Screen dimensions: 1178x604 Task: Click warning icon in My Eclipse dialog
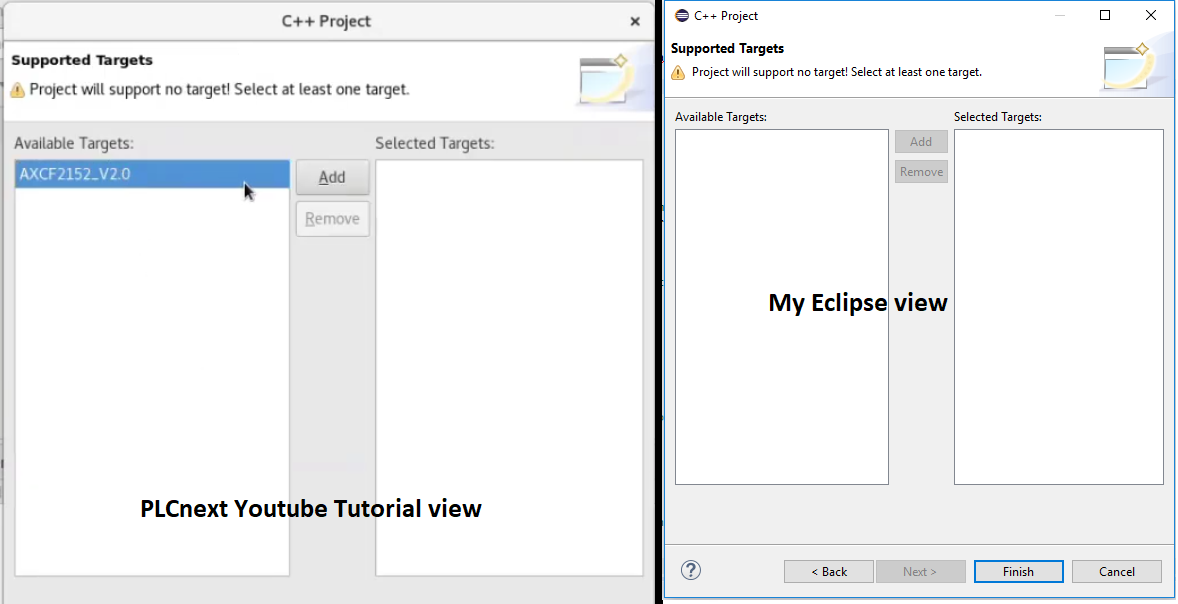click(678, 73)
